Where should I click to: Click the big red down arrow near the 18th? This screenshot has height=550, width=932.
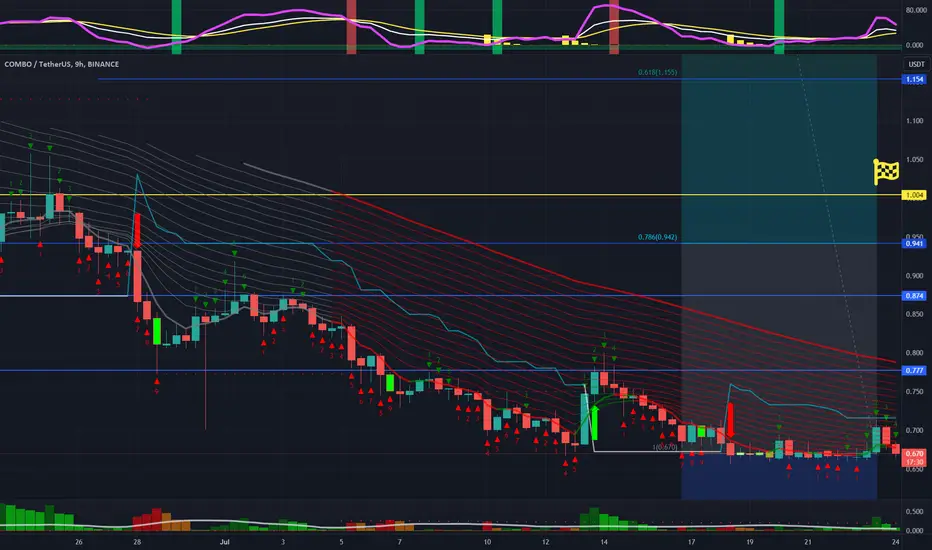(x=731, y=420)
